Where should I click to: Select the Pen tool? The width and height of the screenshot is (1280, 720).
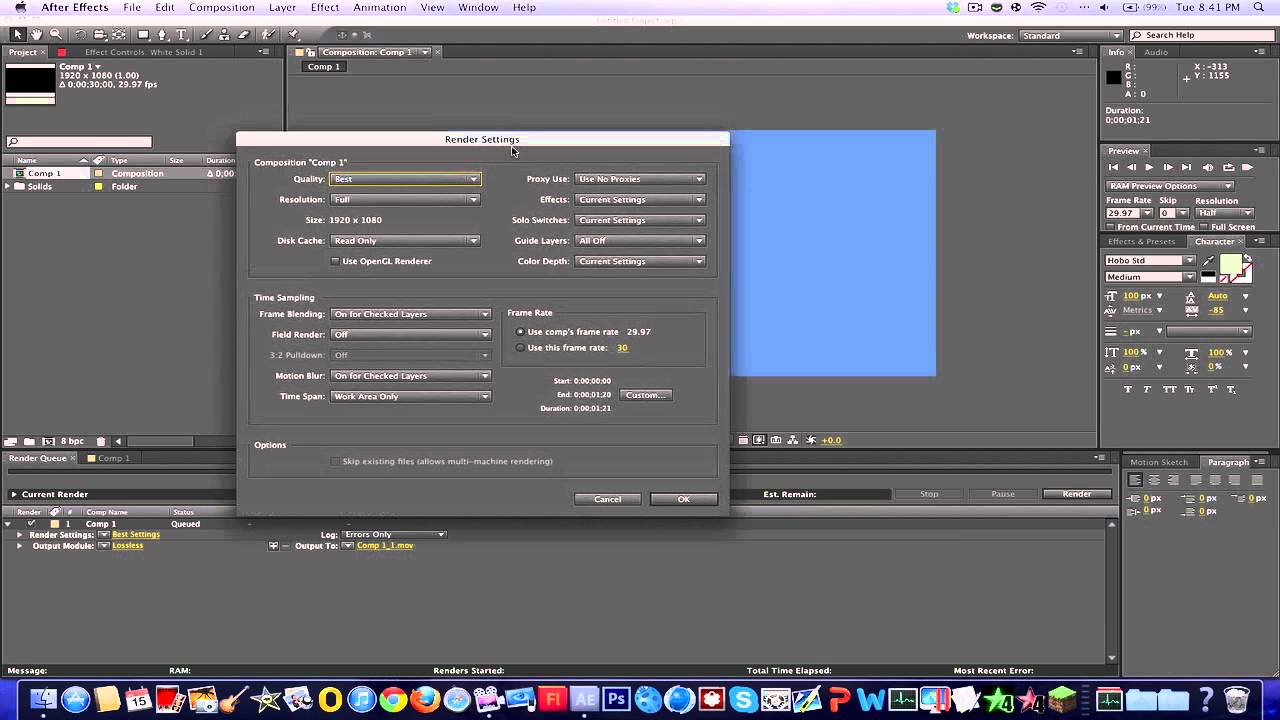(x=163, y=35)
